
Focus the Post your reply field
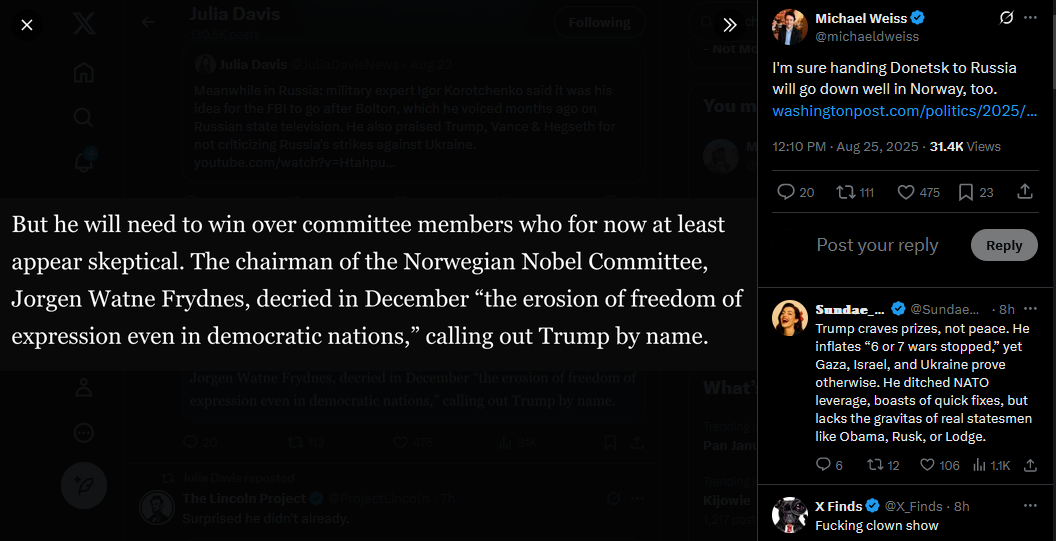coord(877,245)
